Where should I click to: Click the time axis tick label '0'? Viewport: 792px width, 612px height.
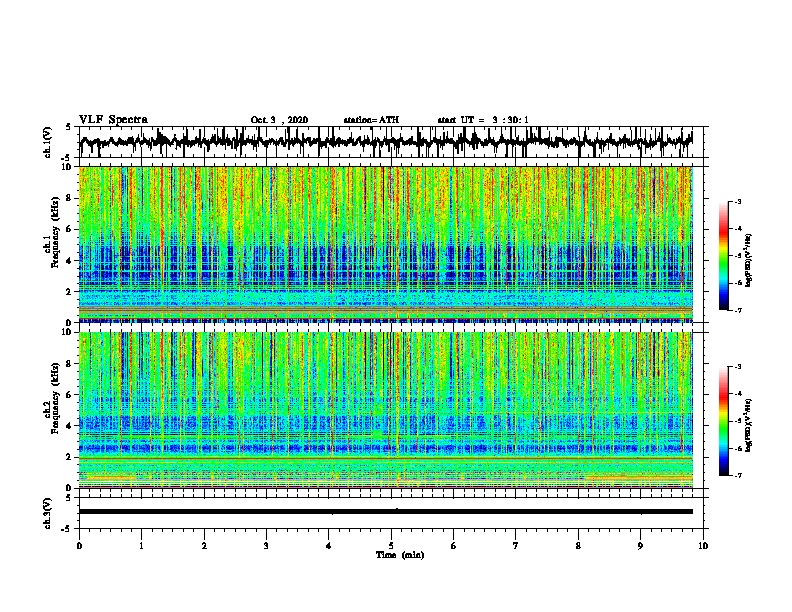coord(79,546)
